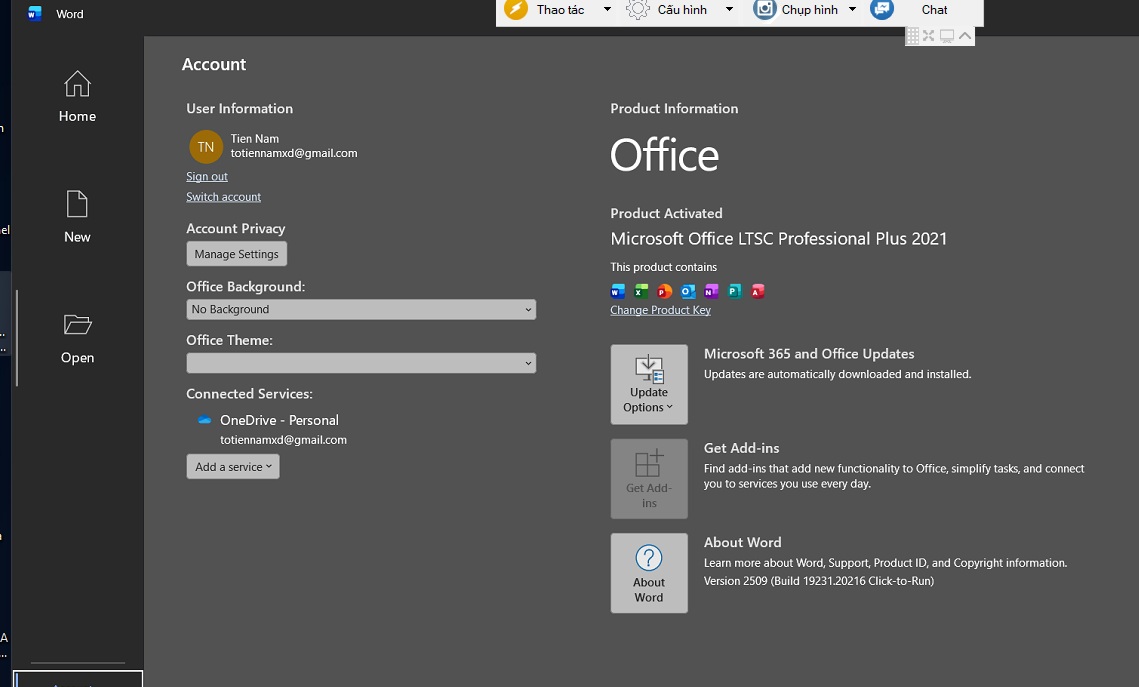Viewport: 1139px width, 687px height.
Task: Click the fullscreen arrows icon on remote toolbar
Action: point(928,36)
